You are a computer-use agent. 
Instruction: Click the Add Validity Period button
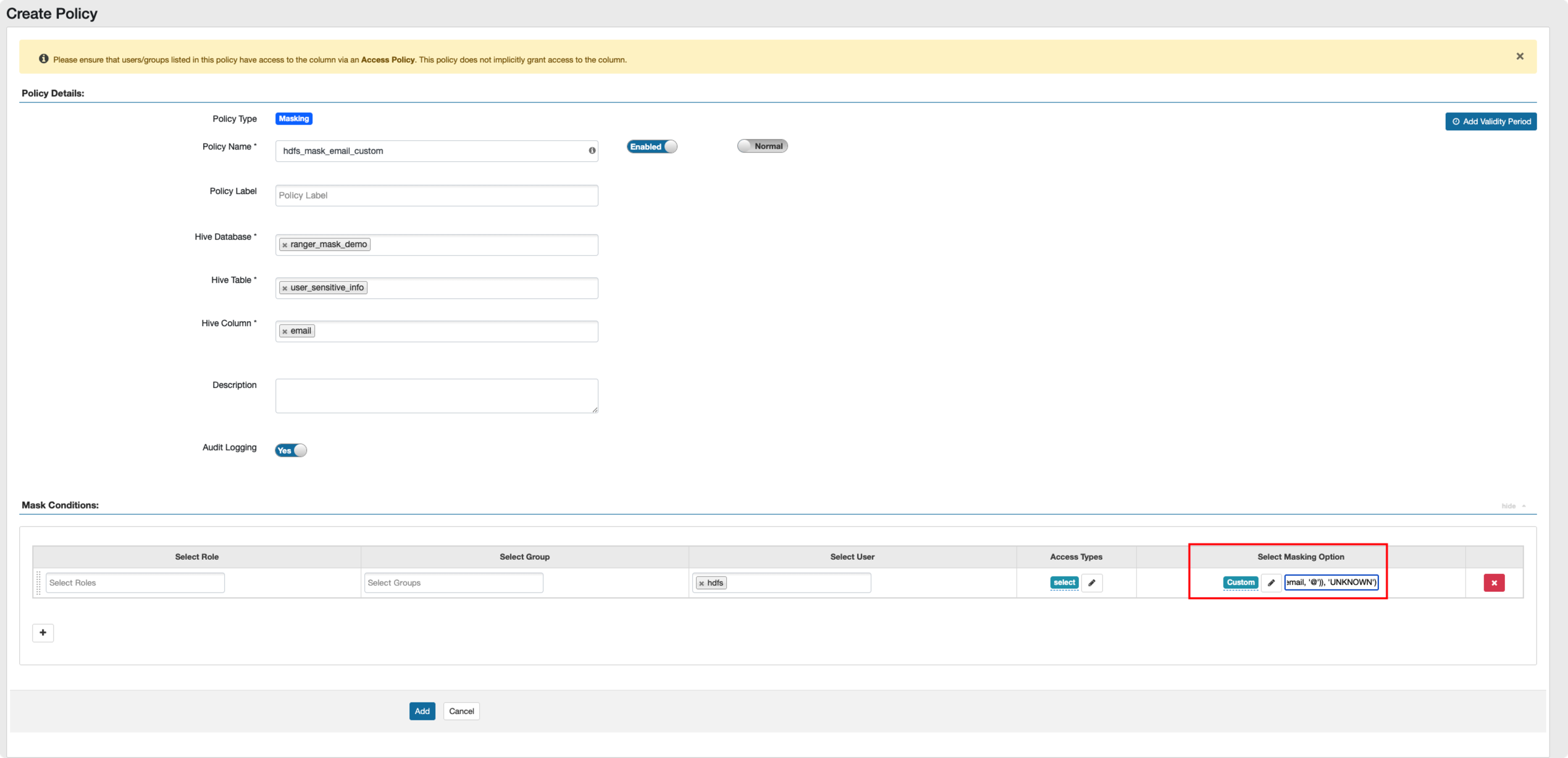tap(1490, 122)
